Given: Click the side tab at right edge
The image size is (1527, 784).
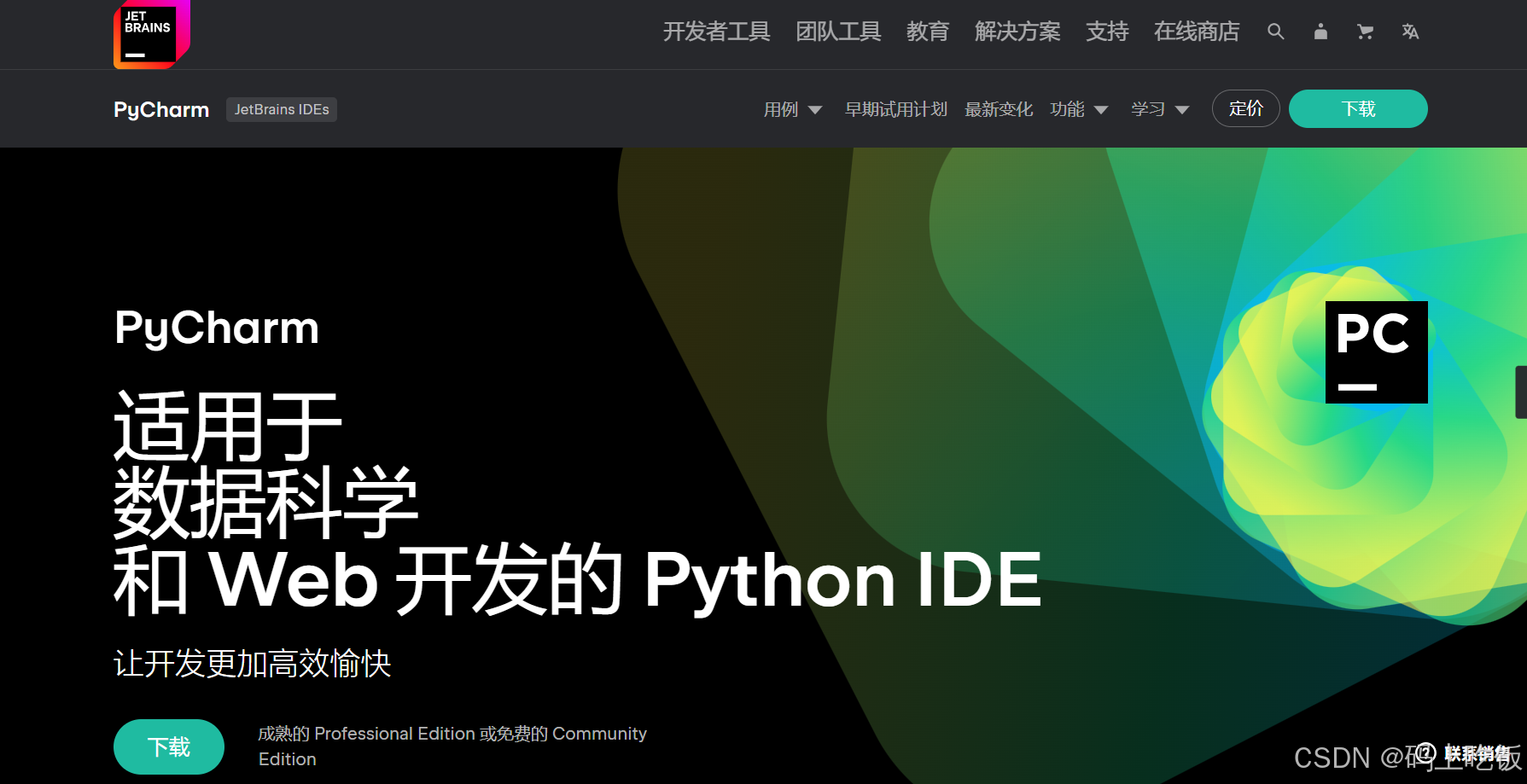Looking at the screenshot, I should pos(1521,392).
